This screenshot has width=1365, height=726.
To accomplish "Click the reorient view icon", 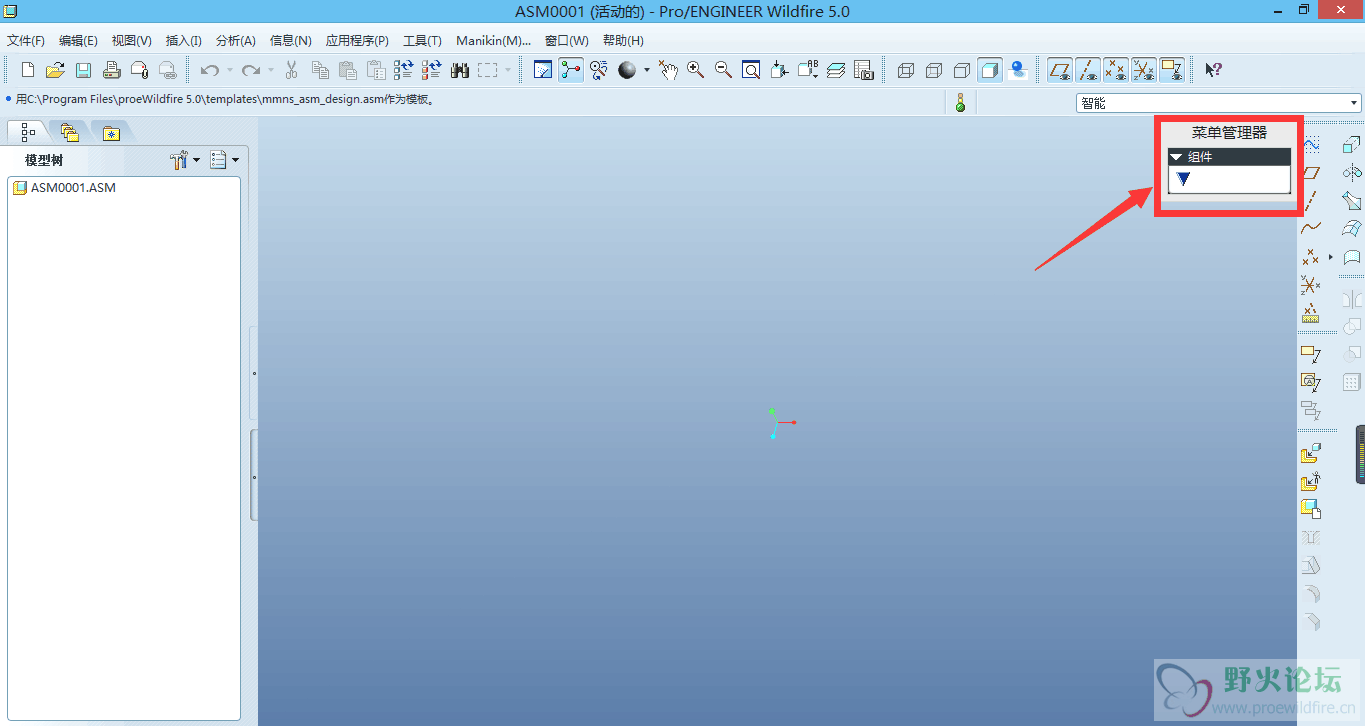I will 779,70.
